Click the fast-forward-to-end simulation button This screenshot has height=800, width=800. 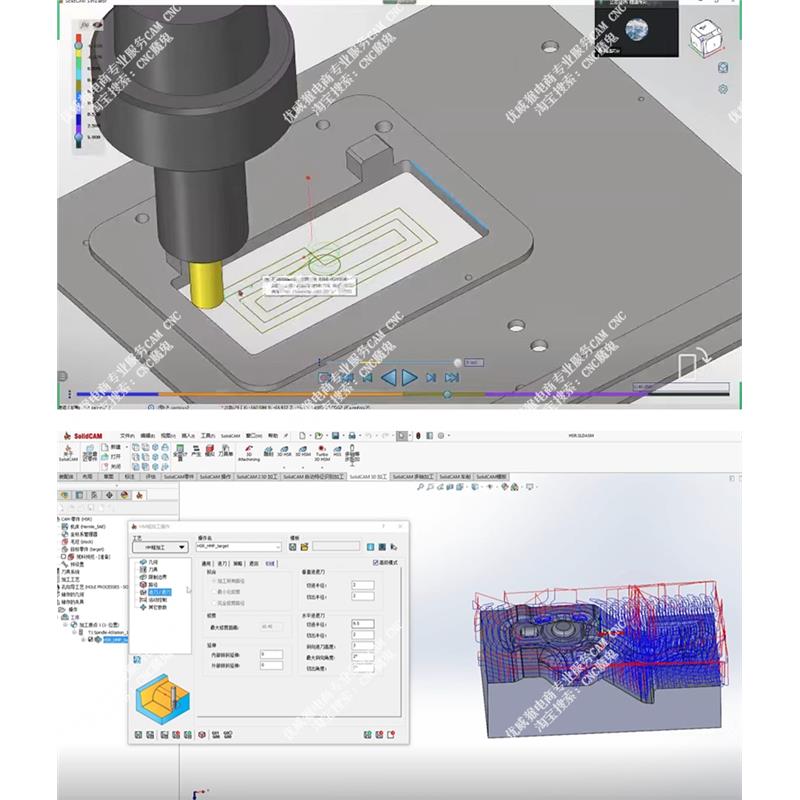pyautogui.click(x=452, y=378)
